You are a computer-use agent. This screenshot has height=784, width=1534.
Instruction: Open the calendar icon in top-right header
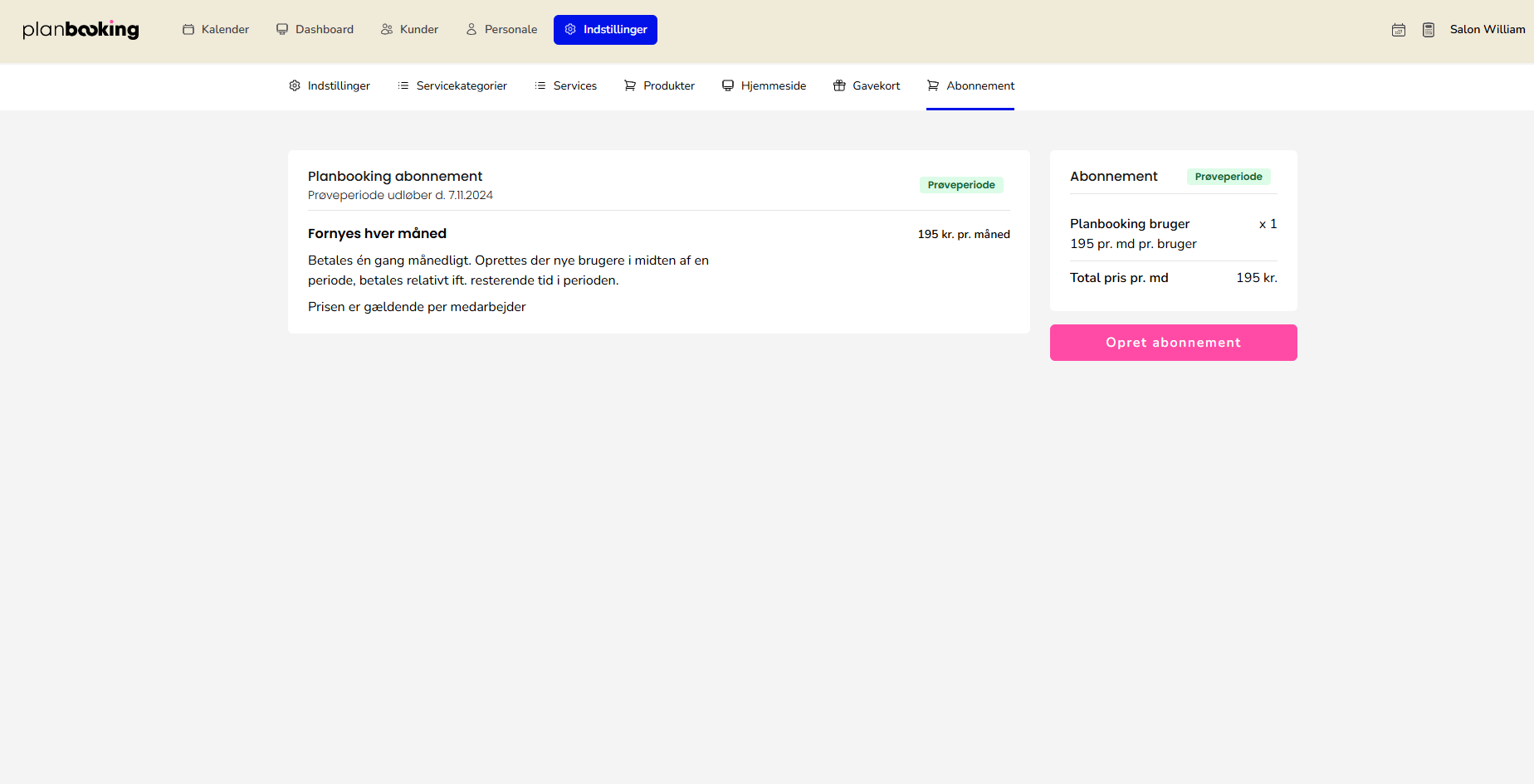(1399, 30)
